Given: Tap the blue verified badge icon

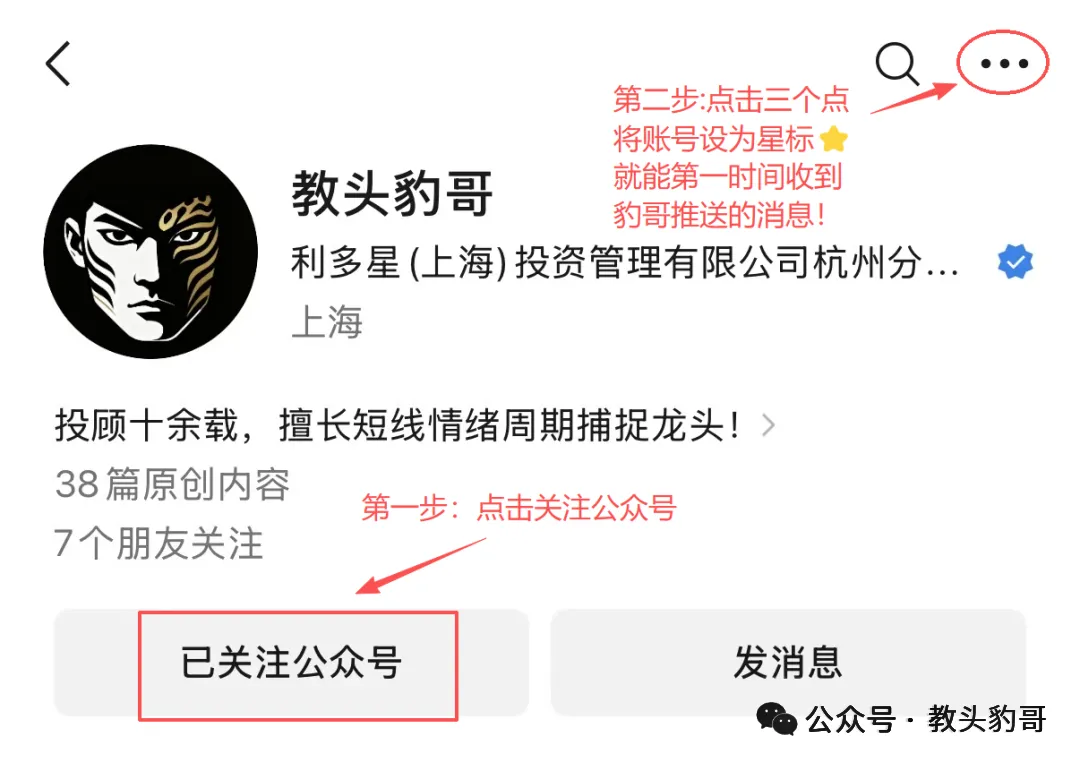Looking at the screenshot, I should point(1015,262).
